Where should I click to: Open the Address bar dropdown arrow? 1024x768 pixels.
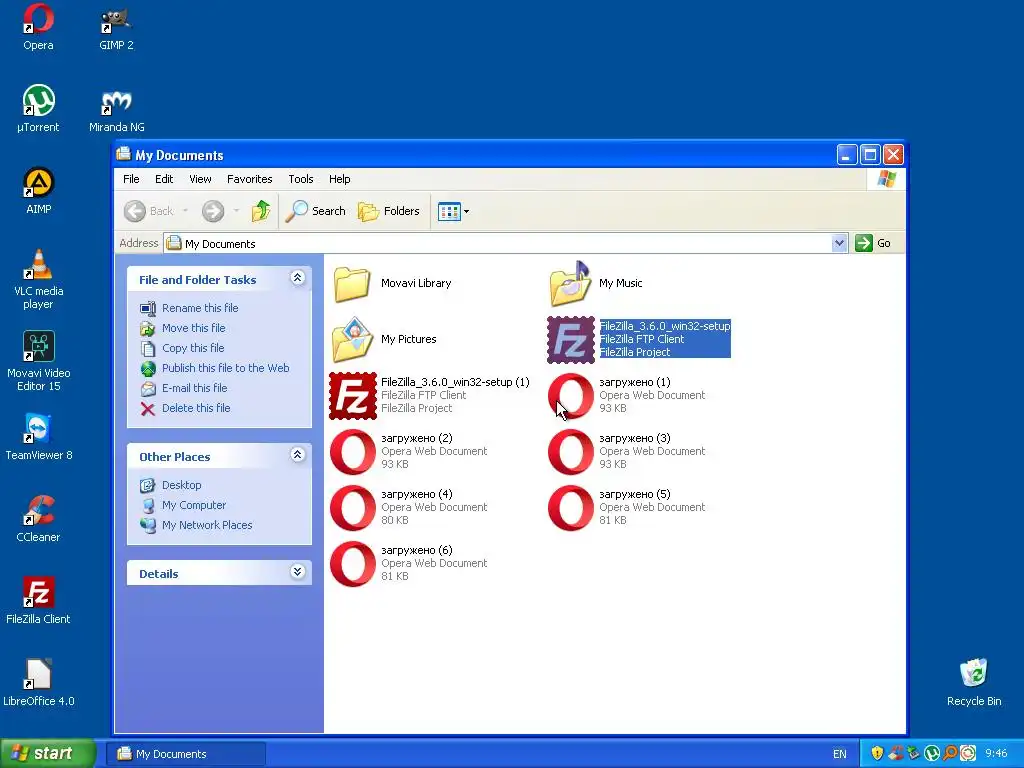tap(840, 244)
